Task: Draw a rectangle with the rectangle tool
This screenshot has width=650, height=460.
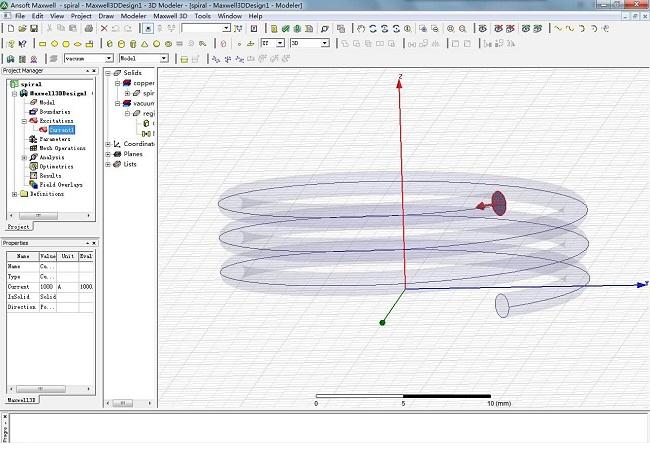Action: click(x=42, y=44)
